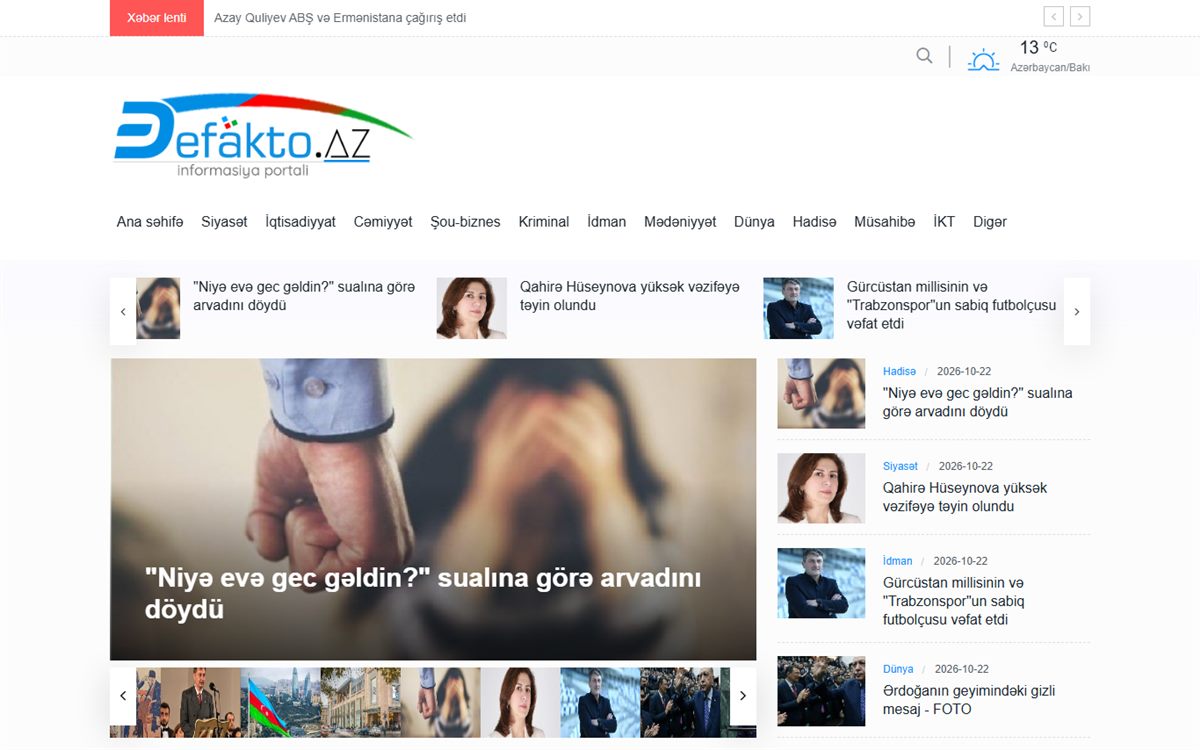
Task: Slide top story carousel right
Action: pyautogui.click(x=1077, y=312)
